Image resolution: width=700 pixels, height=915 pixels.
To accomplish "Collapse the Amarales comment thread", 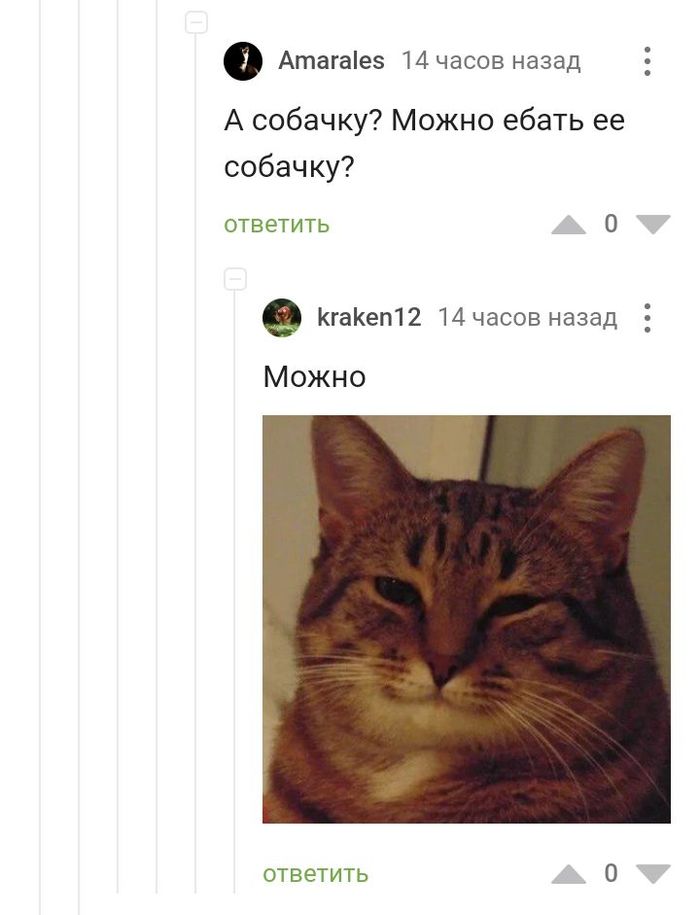I will [196, 23].
